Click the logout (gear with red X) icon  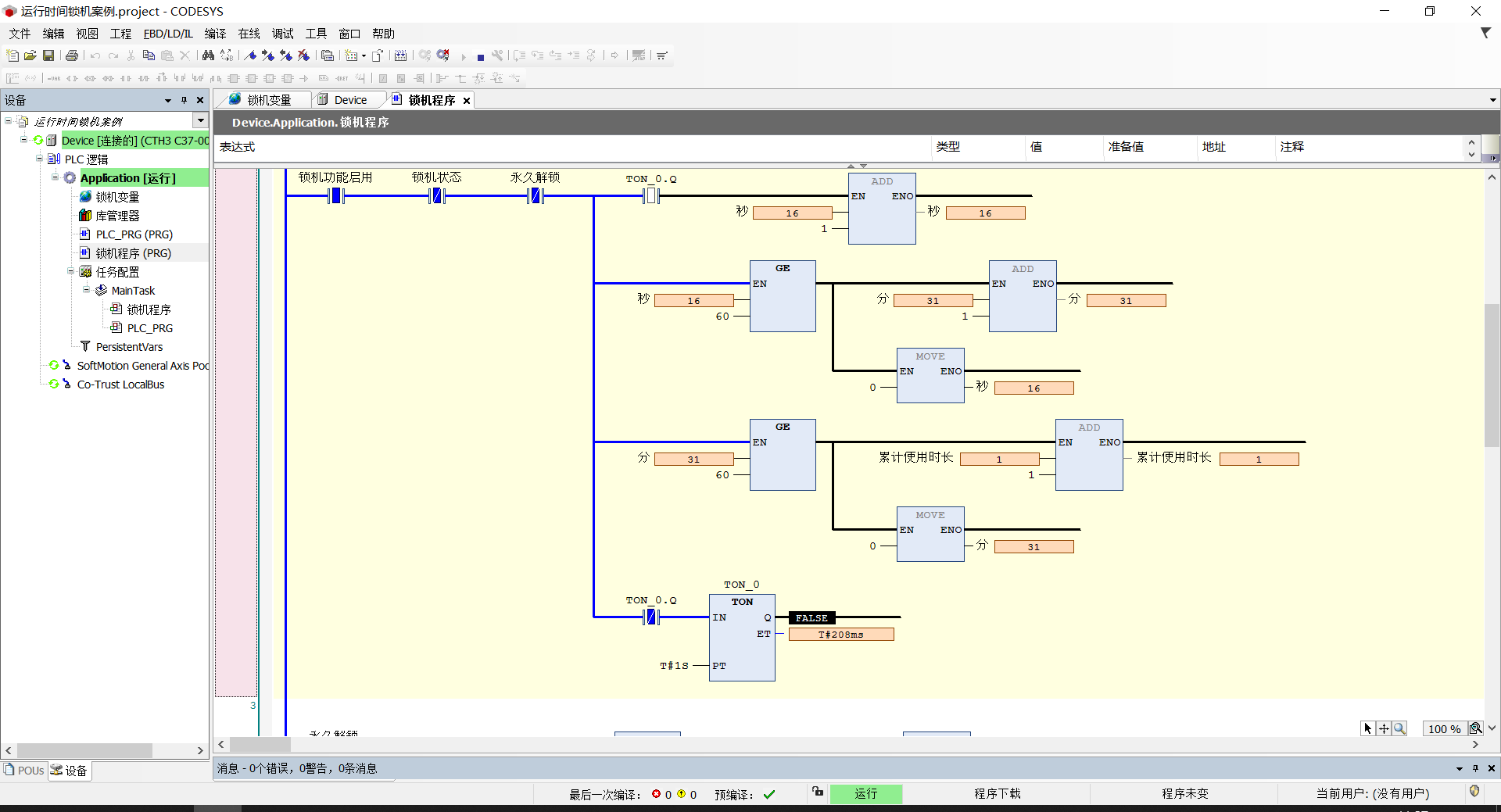coord(443,55)
